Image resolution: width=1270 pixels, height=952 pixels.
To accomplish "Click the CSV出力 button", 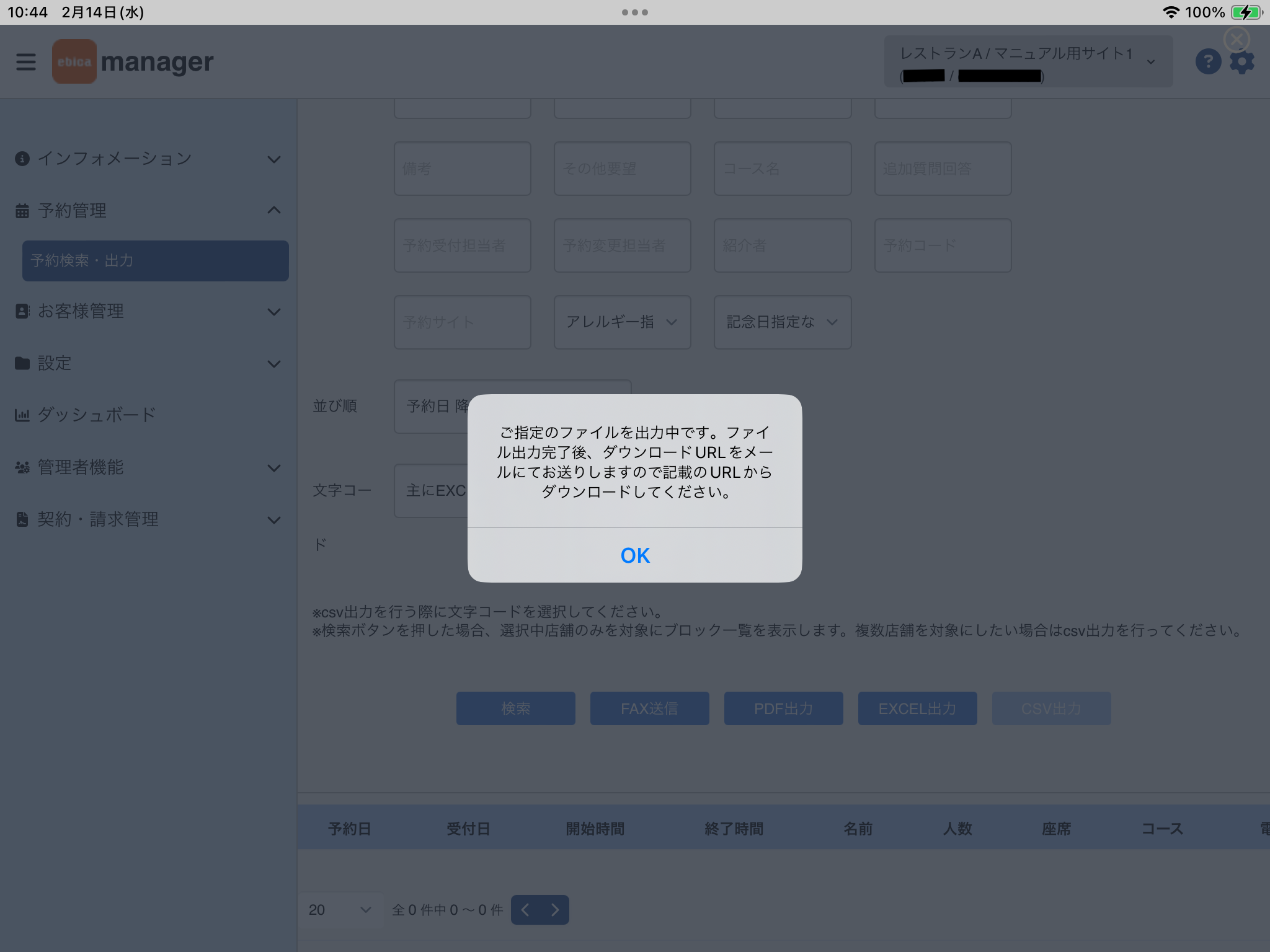I will point(1052,708).
